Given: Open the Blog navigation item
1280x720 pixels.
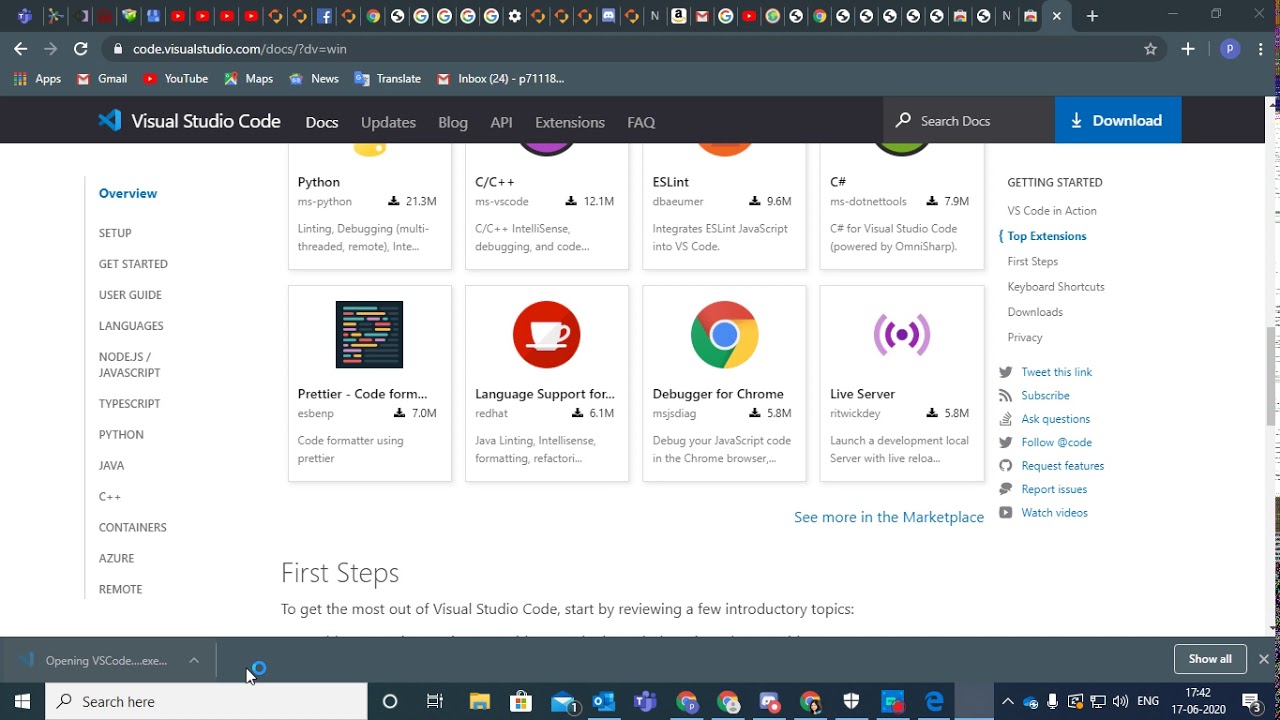Looking at the screenshot, I should point(453,122).
